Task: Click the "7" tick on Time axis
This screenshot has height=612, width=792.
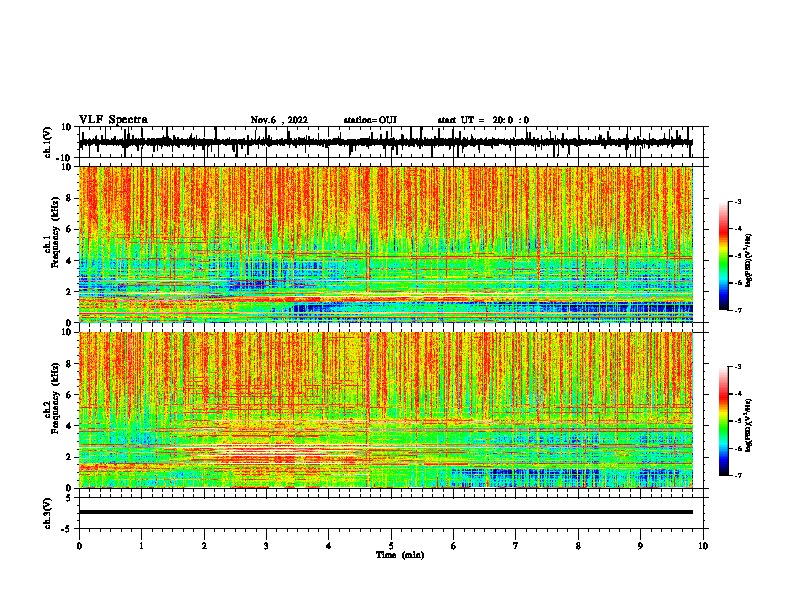Action: (516, 546)
